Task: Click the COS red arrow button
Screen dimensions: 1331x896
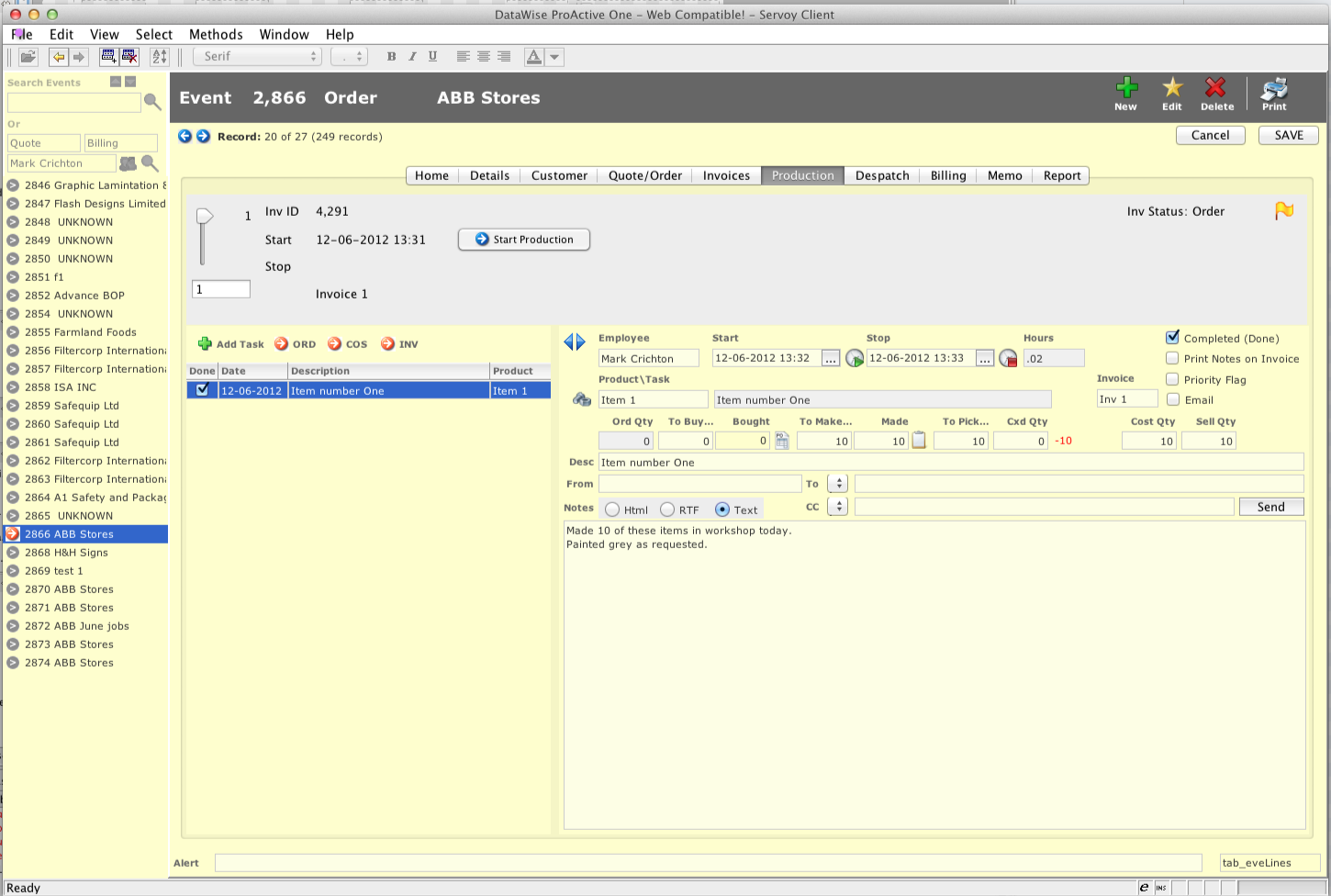Action: 347,344
